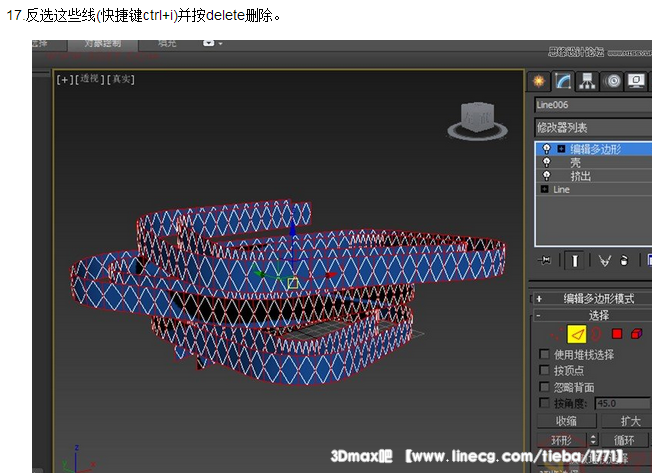Open the 修改器列表 dropdown
The width and height of the screenshot is (652, 473).
(x=593, y=127)
